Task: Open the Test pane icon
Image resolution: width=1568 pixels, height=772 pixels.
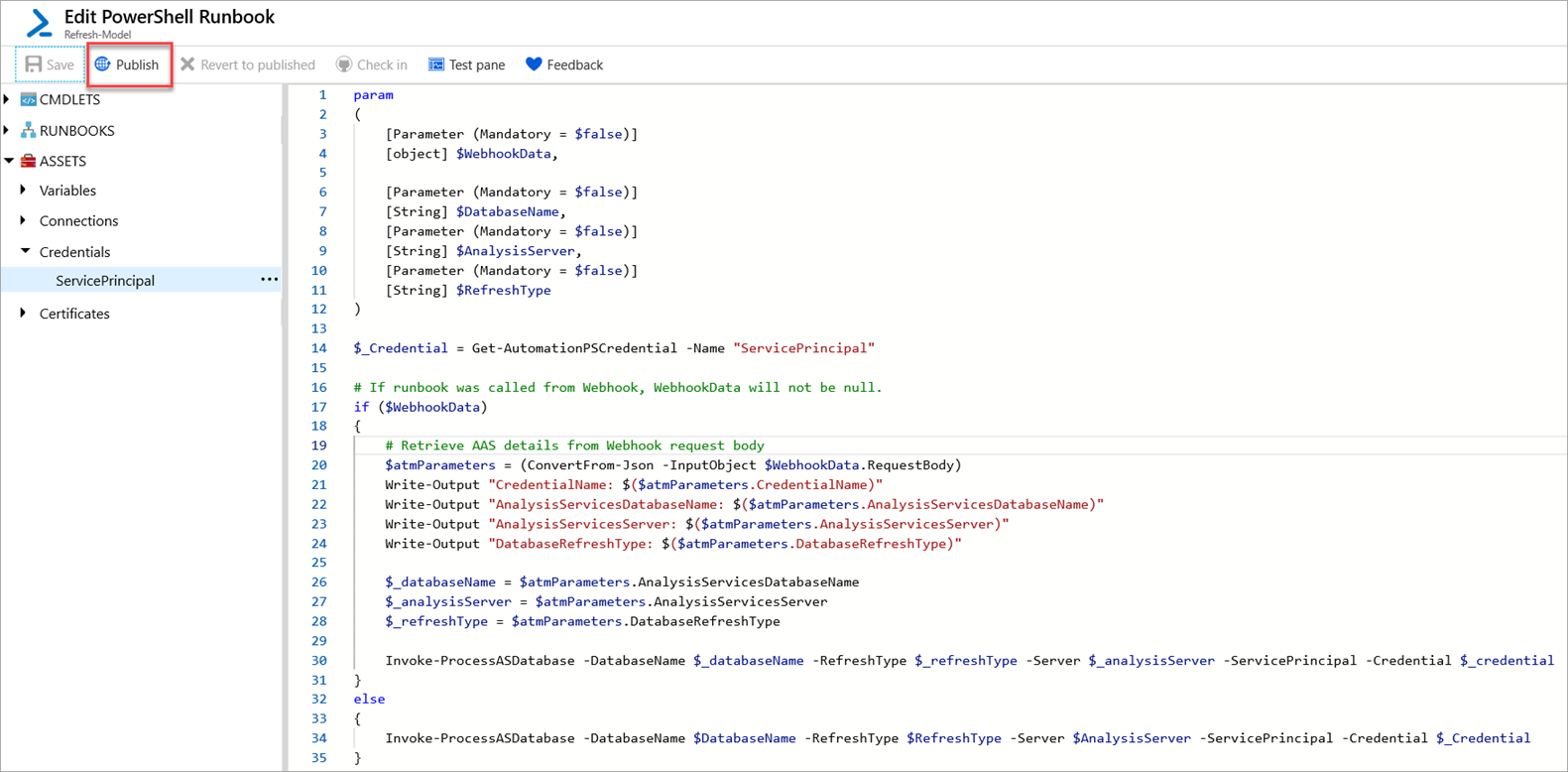Action: click(x=435, y=64)
